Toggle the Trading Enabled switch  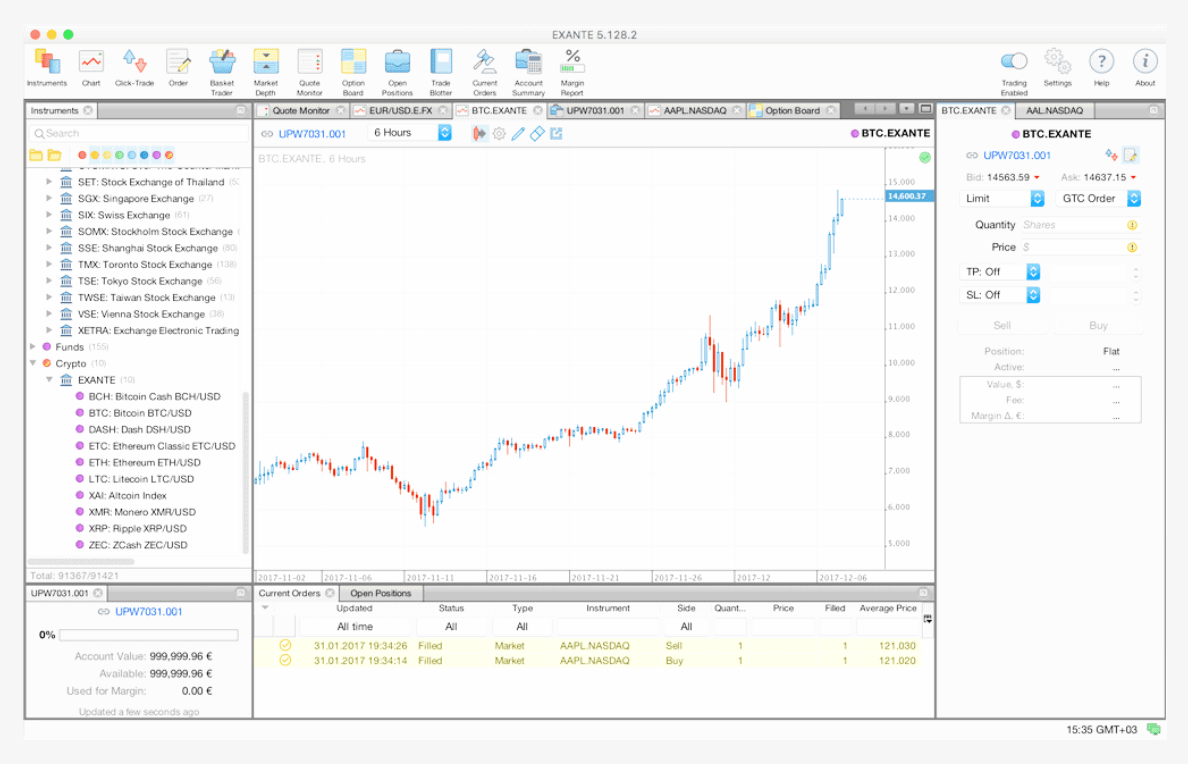click(1014, 61)
